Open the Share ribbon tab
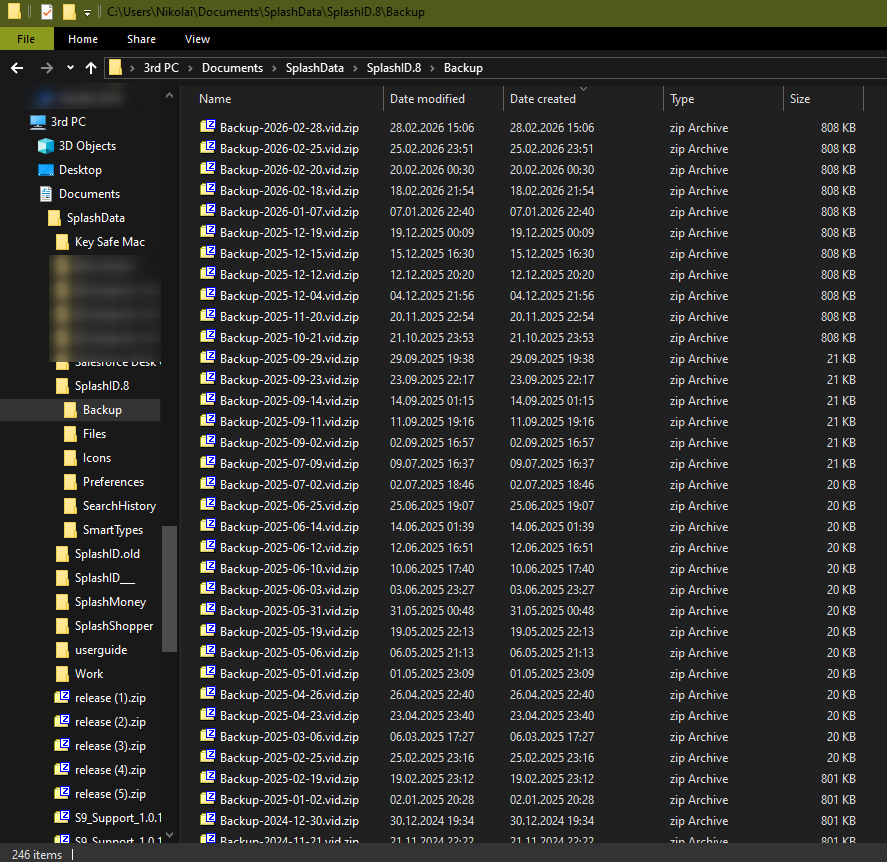 [141, 39]
